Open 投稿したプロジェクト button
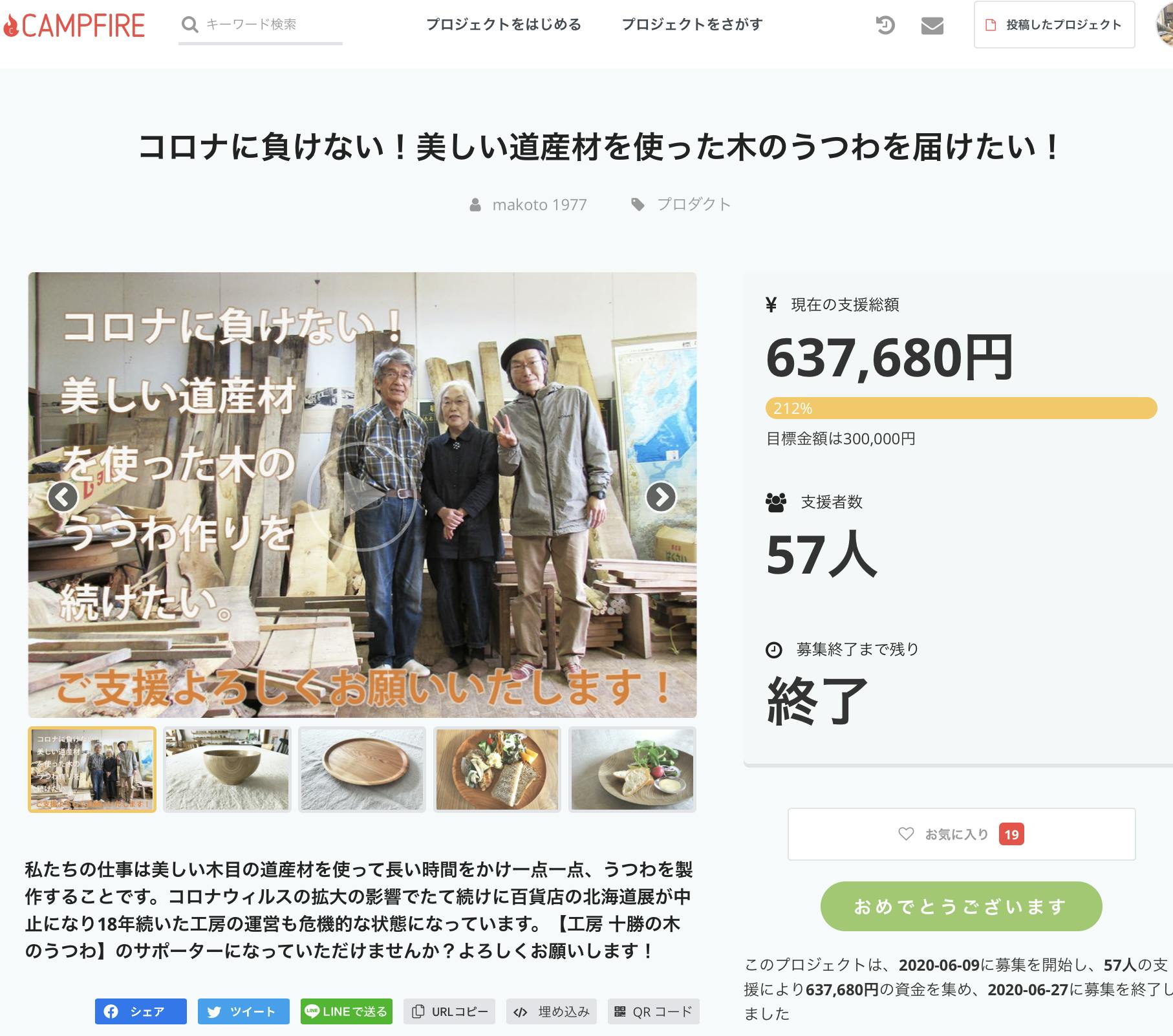Viewport: 1173px width, 1036px height. coord(1055,25)
